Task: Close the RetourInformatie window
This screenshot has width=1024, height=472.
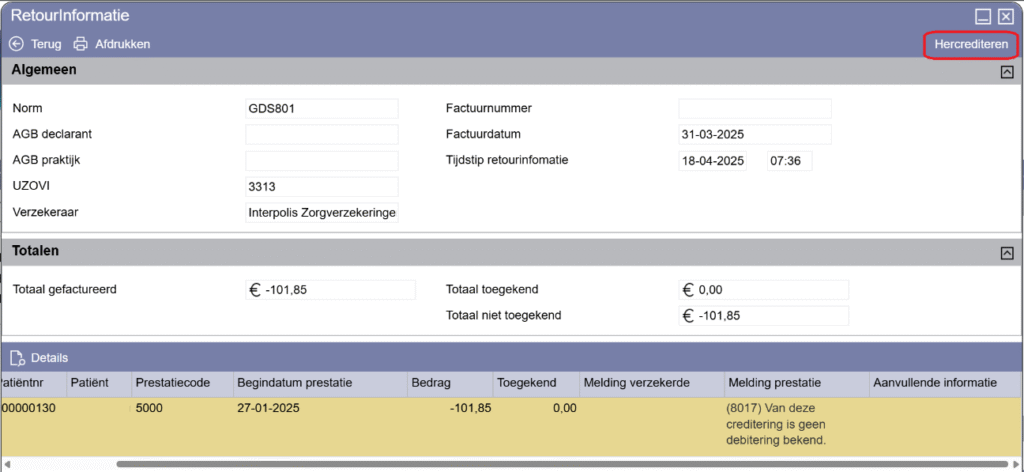Action: pyautogui.click(x=1005, y=16)
